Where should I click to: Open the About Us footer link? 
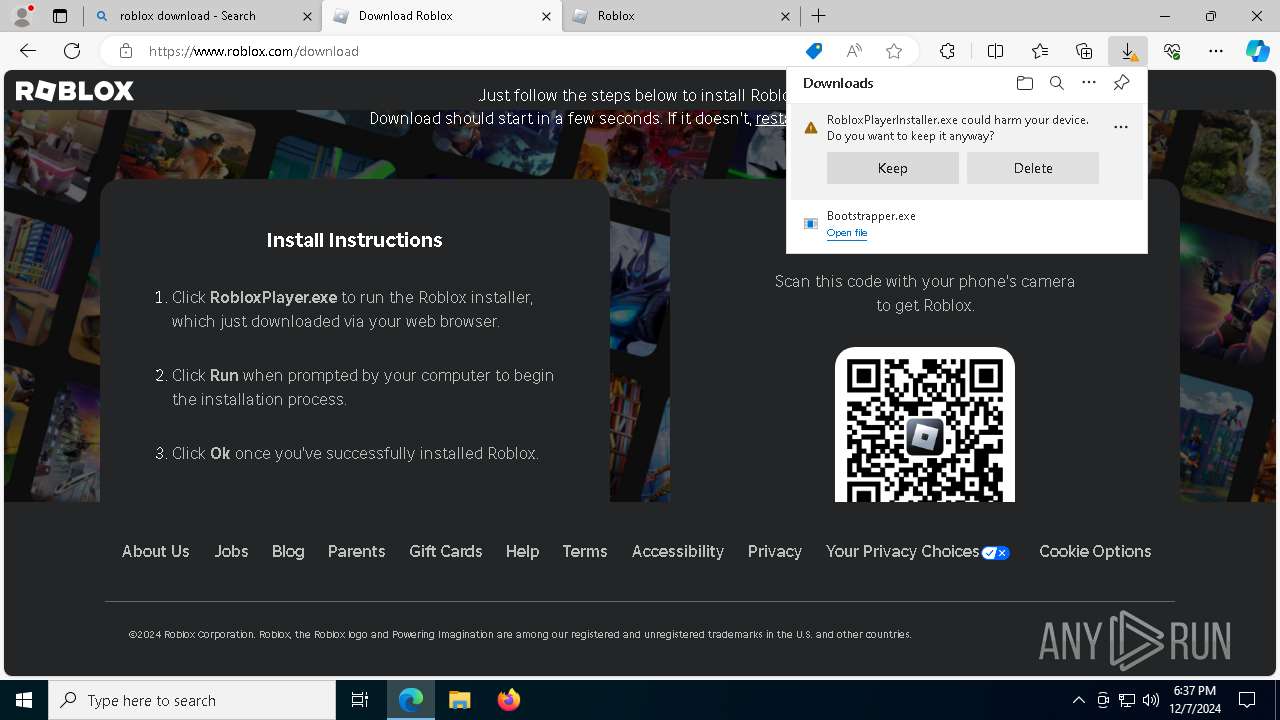(155, 551)
